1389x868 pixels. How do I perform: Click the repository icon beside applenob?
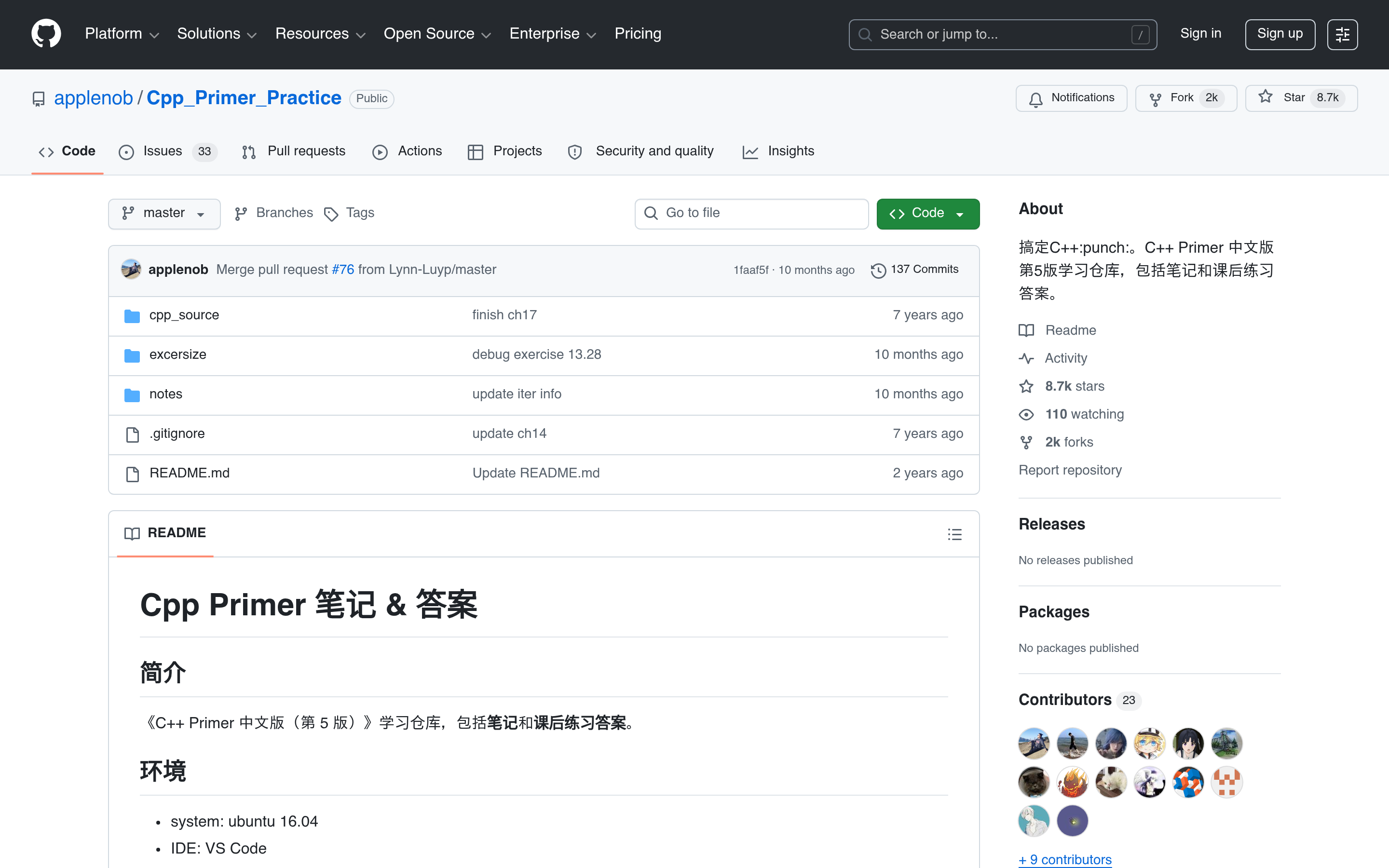coord(39,99)
